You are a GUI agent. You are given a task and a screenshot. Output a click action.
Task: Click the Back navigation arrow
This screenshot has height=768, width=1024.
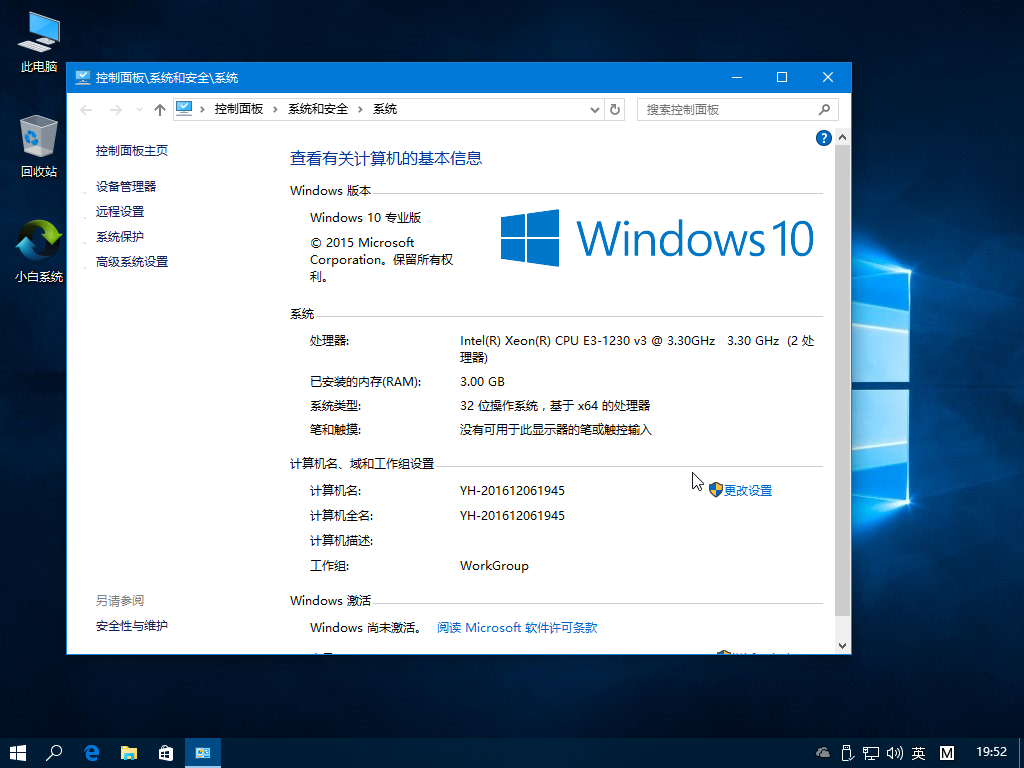[x=85, y=109]
